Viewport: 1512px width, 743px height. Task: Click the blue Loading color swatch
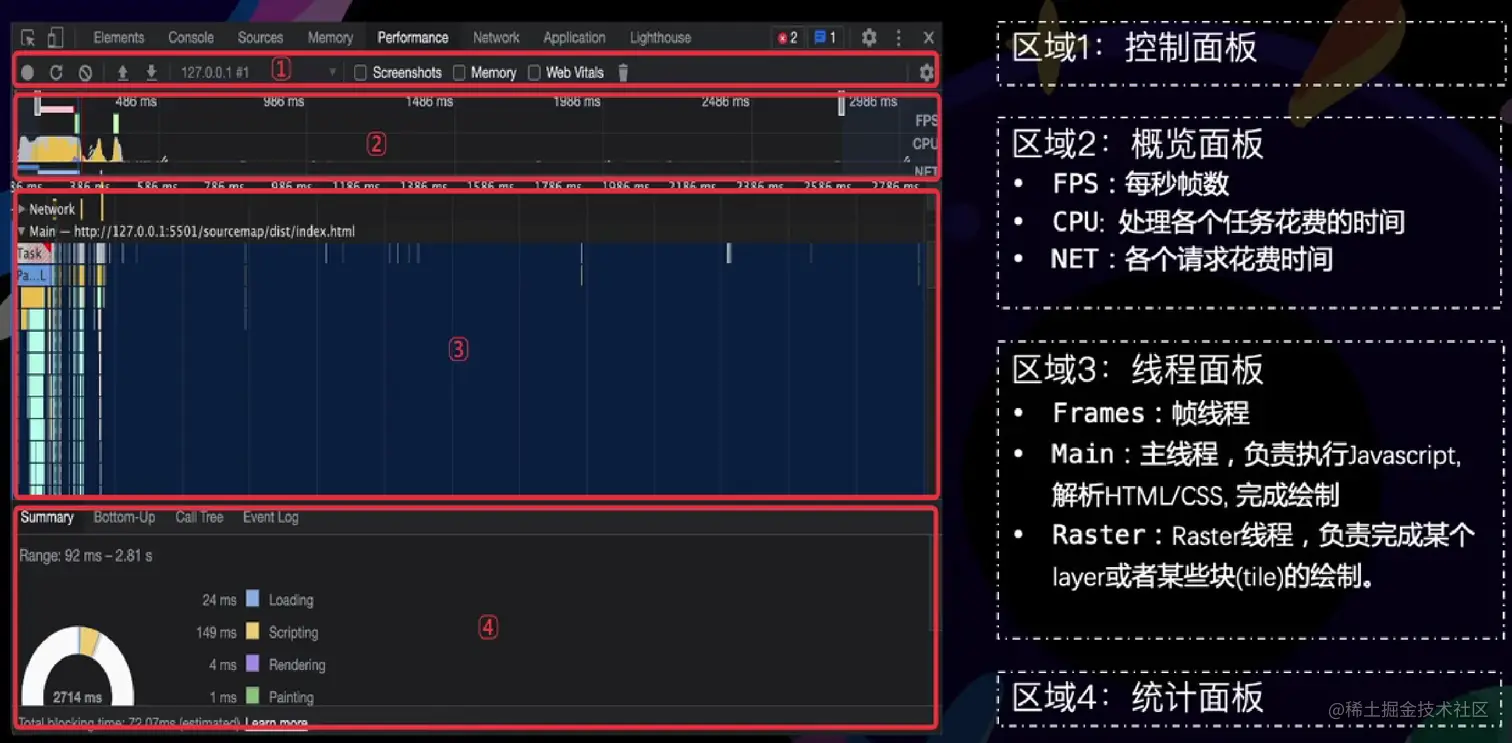click(252, 599)
